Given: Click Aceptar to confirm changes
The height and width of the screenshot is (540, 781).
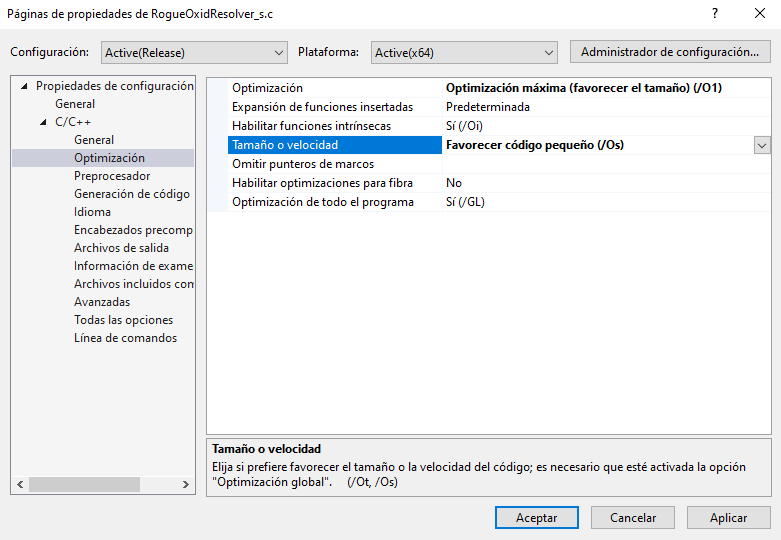Looking at the screenshot, I should pyautogui.click(x=536, y=518).
